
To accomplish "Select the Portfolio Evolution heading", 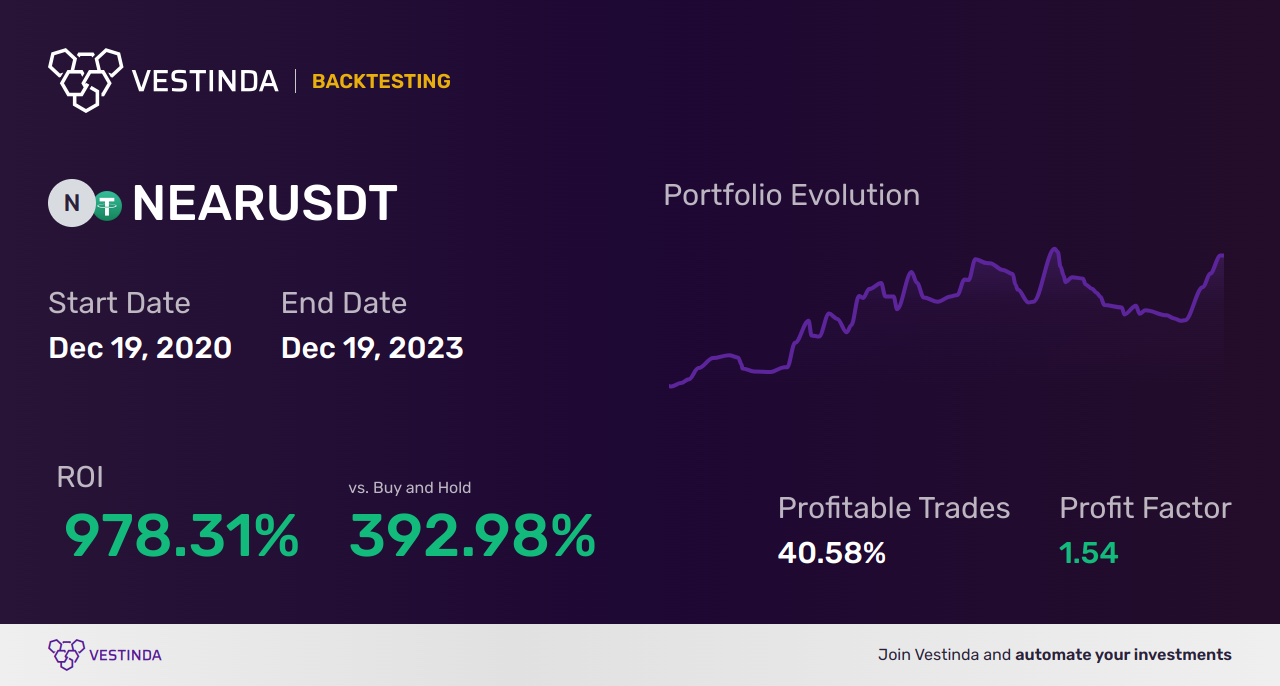I will pyautogui.click(x=791, y=195).
